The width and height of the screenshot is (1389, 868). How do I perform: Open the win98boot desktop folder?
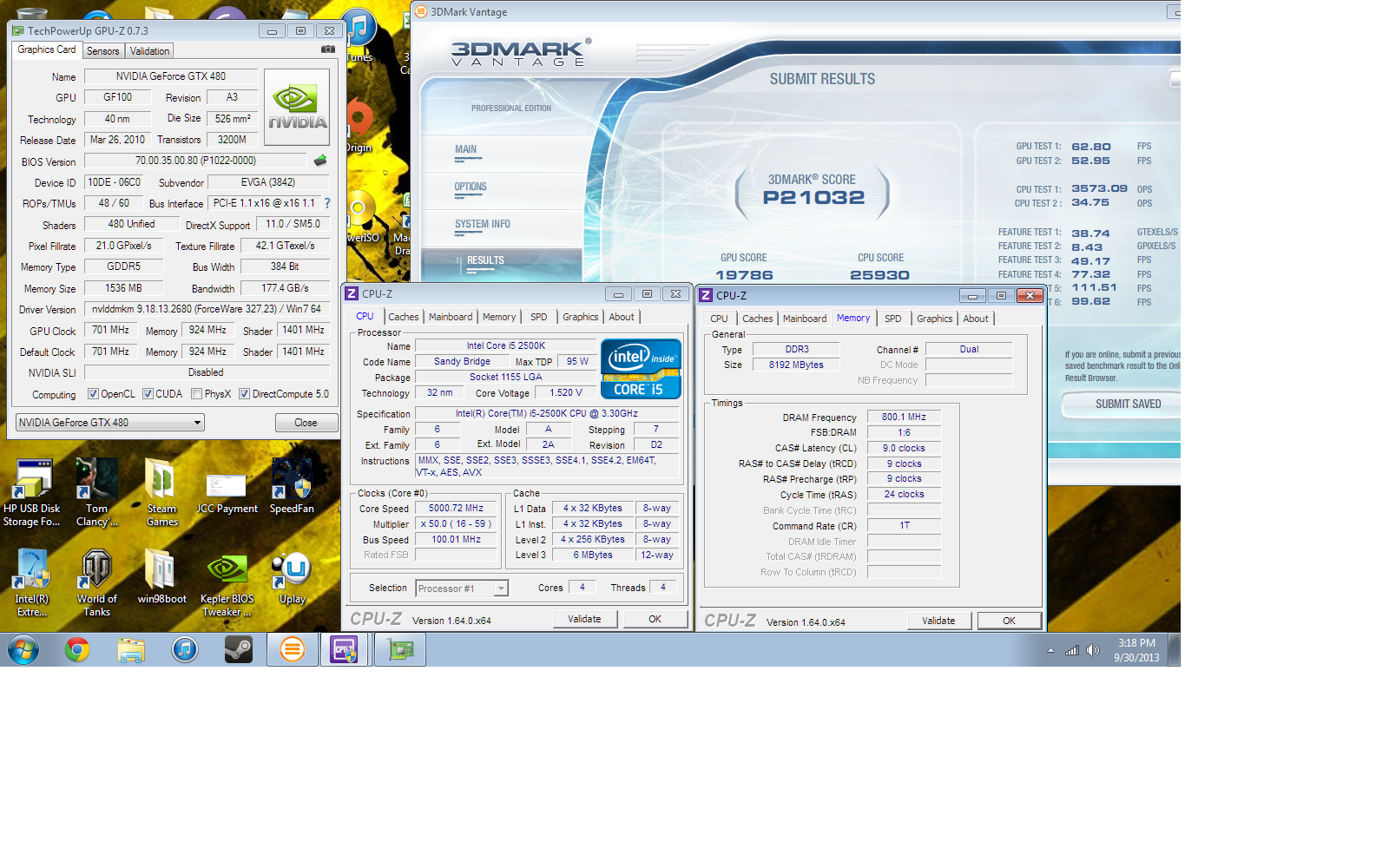click(x=161, y=577)
